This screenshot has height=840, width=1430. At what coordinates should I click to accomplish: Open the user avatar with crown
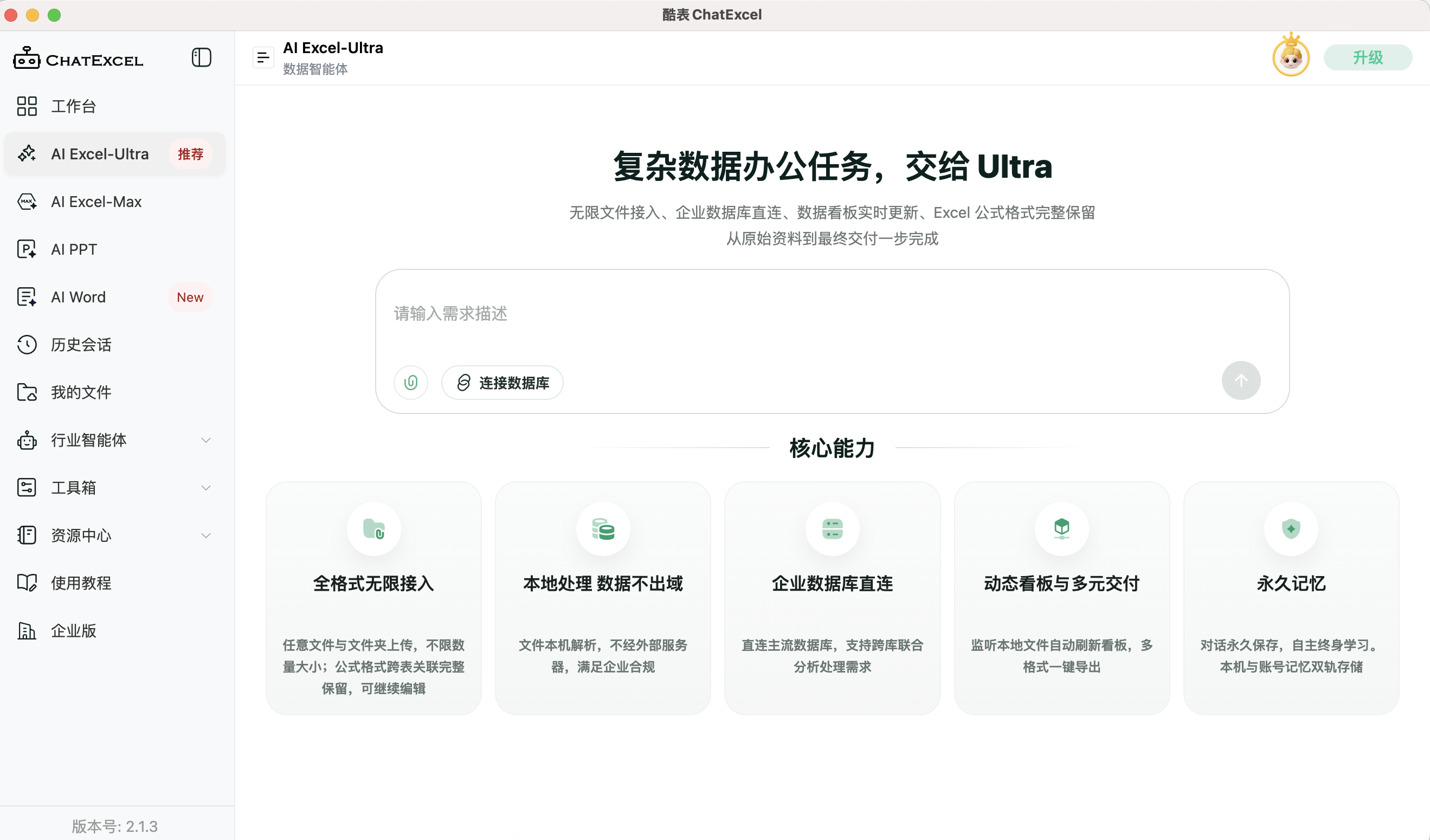1291,56
